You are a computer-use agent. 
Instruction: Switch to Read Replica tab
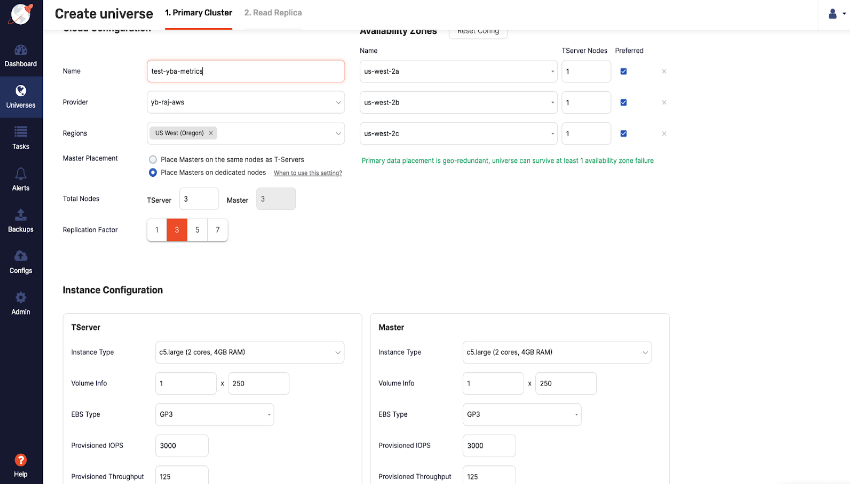pyautogui.click(x=273, y=13)
